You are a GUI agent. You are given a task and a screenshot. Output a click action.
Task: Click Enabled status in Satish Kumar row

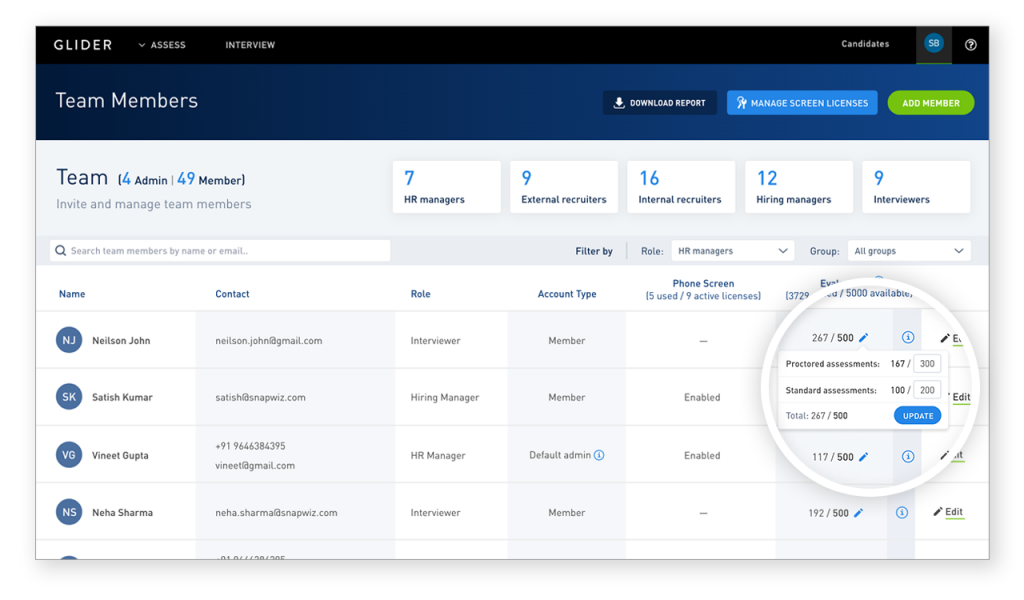(x=702, y=397)
